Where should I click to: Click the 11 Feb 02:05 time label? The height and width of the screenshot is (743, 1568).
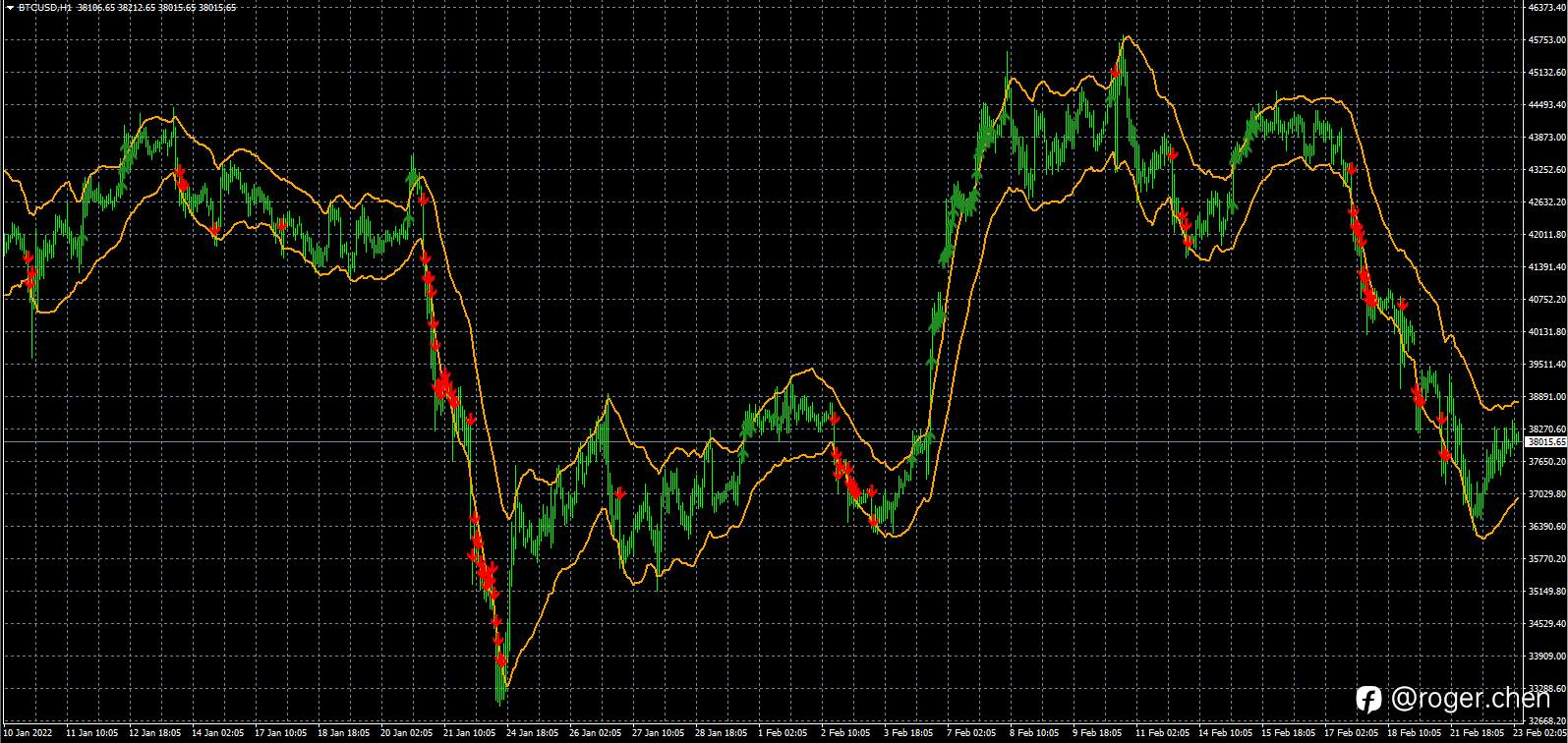[x=1161, y=732]
